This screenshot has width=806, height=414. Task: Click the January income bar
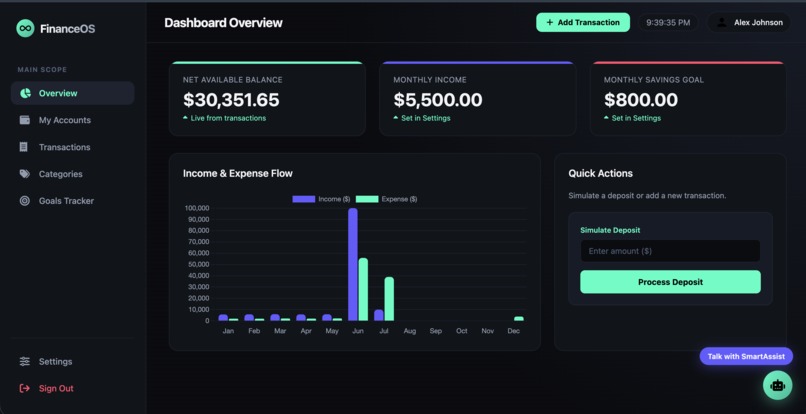point(223,318)
